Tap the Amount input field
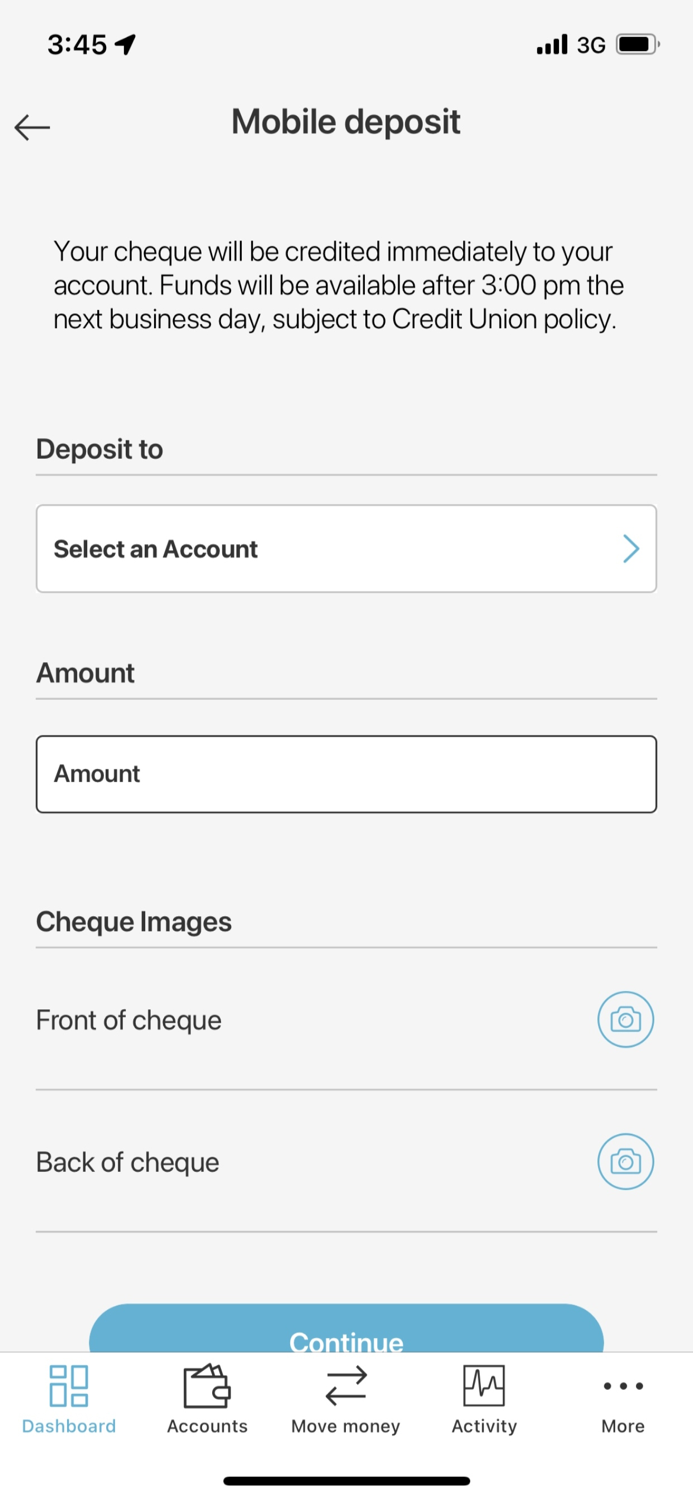The image size is (693, 1500). point(346,773)
